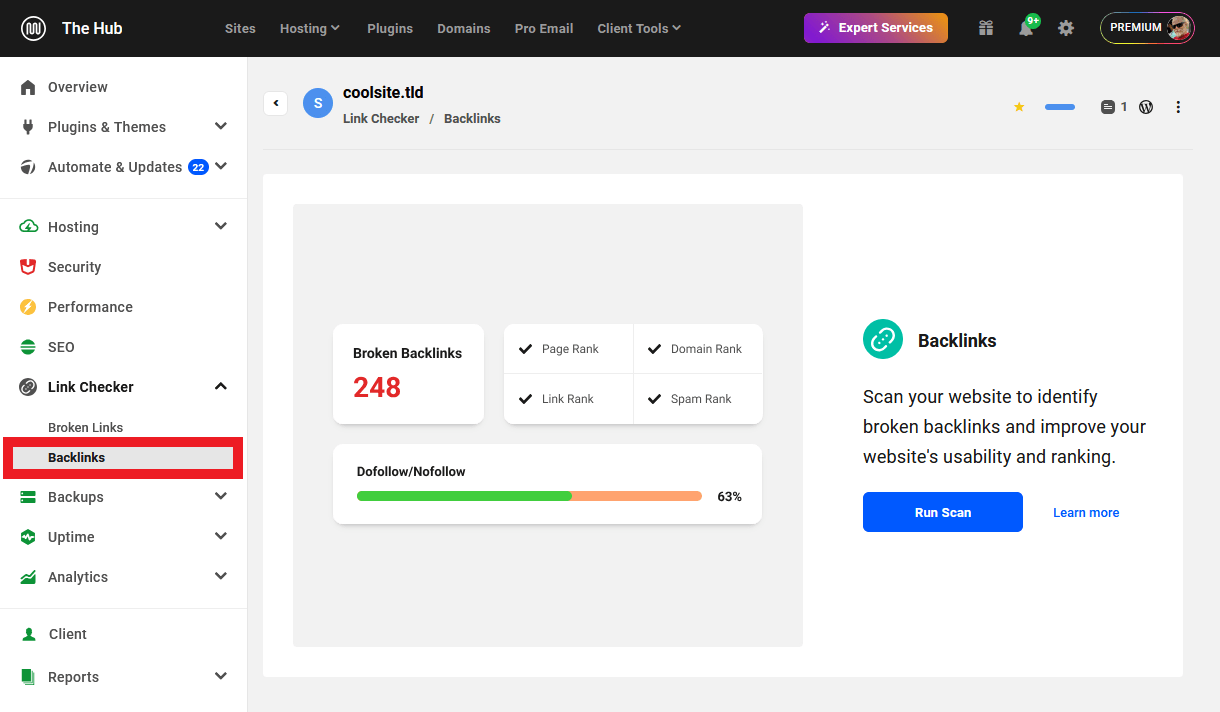Click the SEO sidebar icon

pyautogui.click(x=28, y=347)
